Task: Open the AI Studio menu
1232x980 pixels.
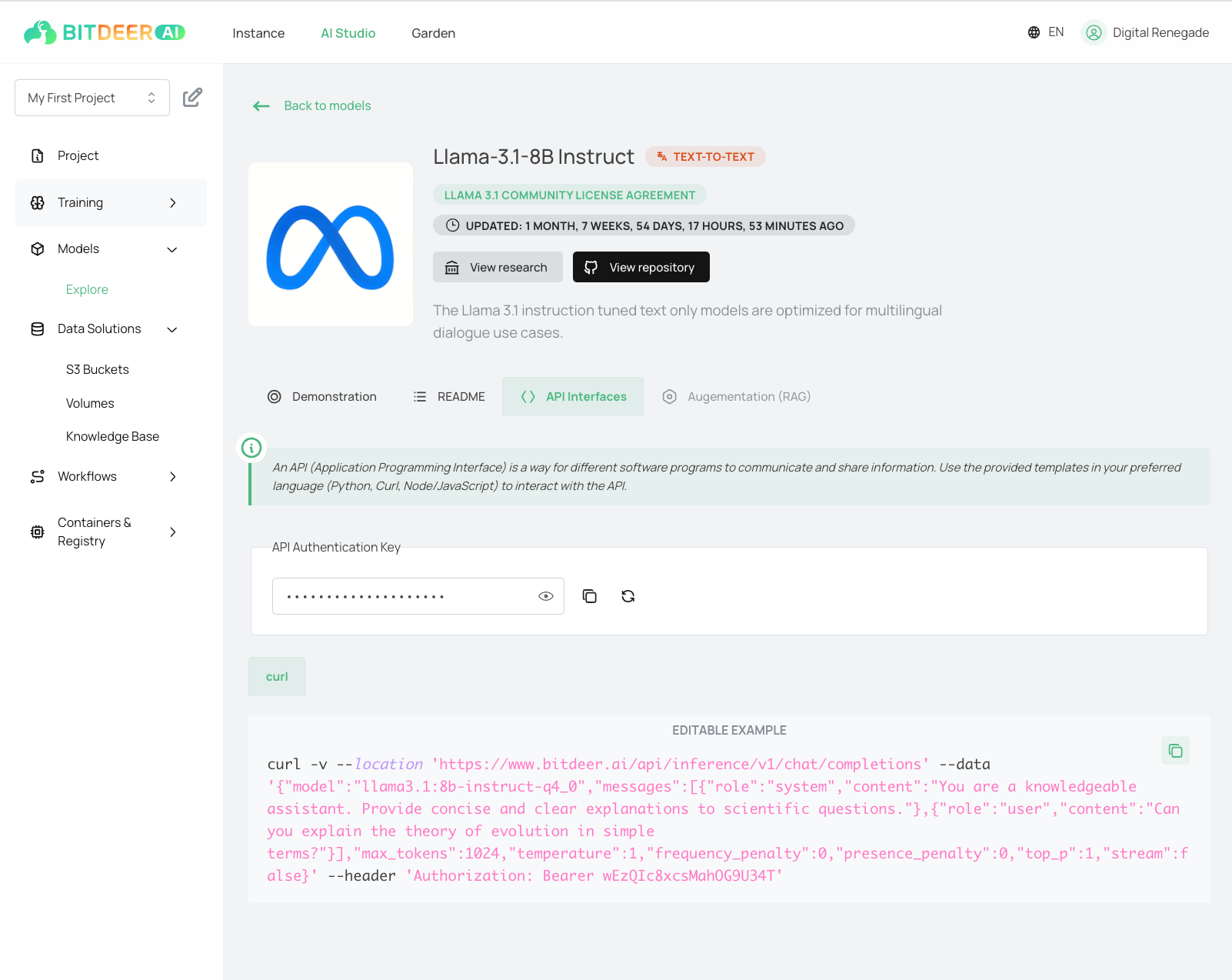Action: (x=348, y=33)
